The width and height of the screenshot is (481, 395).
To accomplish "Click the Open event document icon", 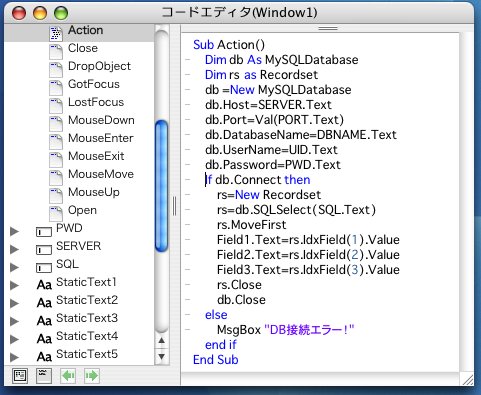I will click(x=56, y=213).
